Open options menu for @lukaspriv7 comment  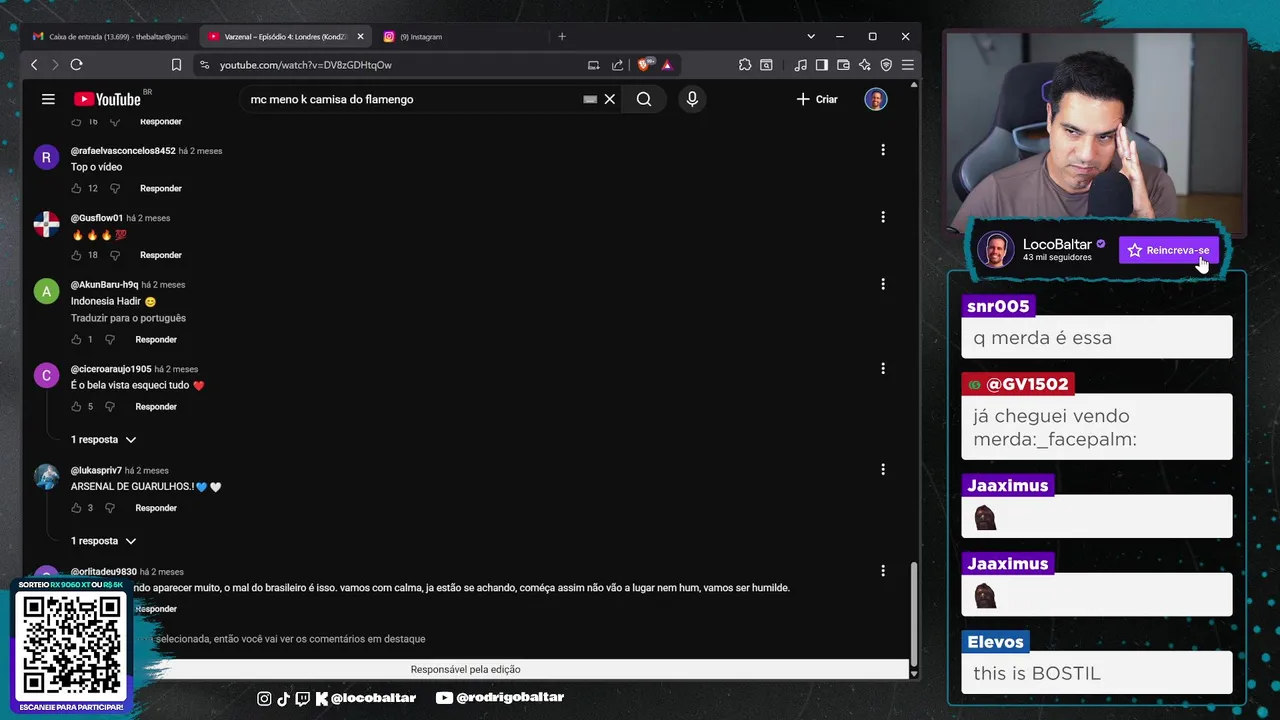pos(882,469)
